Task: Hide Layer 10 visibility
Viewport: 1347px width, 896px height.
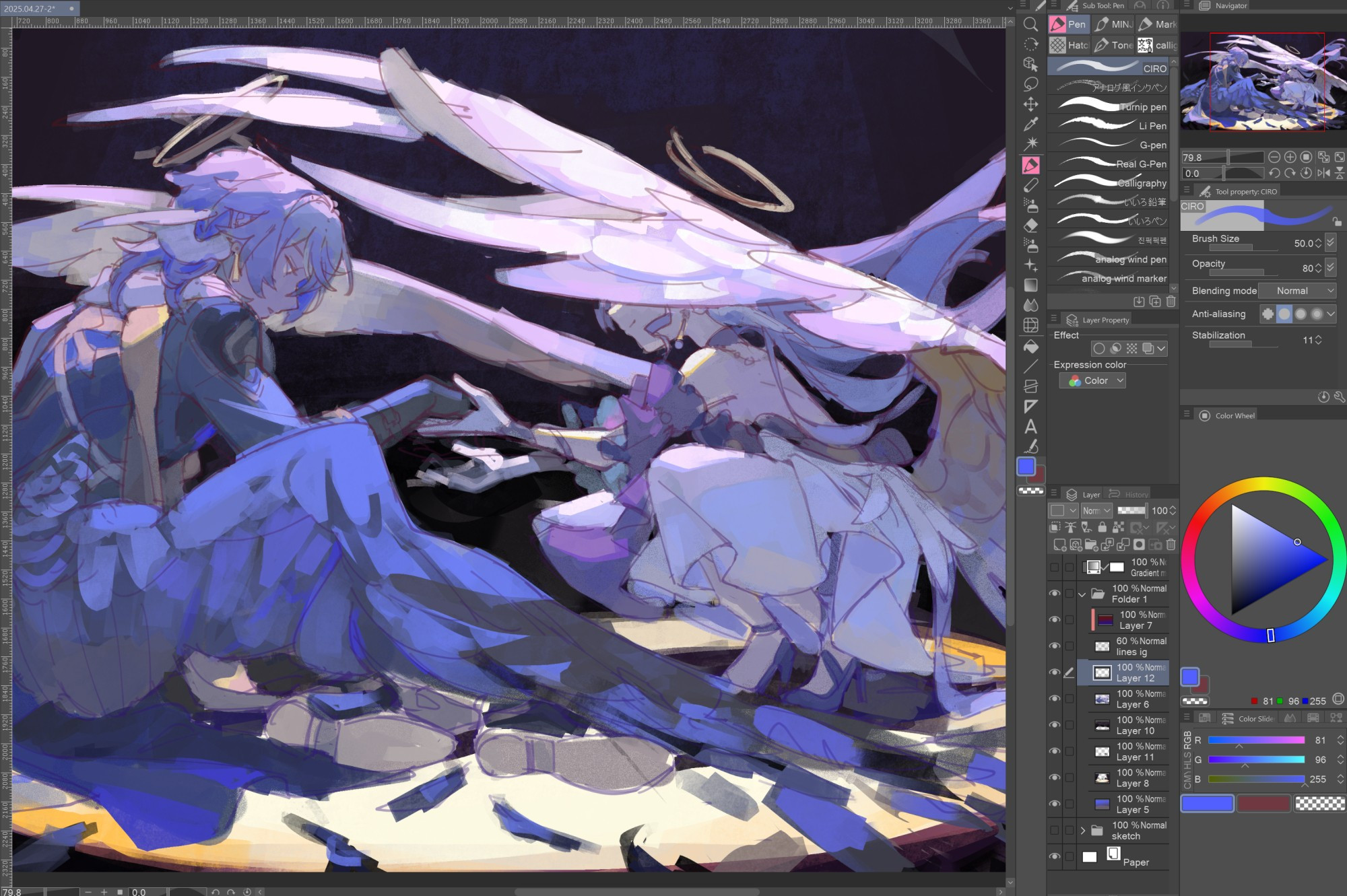Action: coord(1055,725)
